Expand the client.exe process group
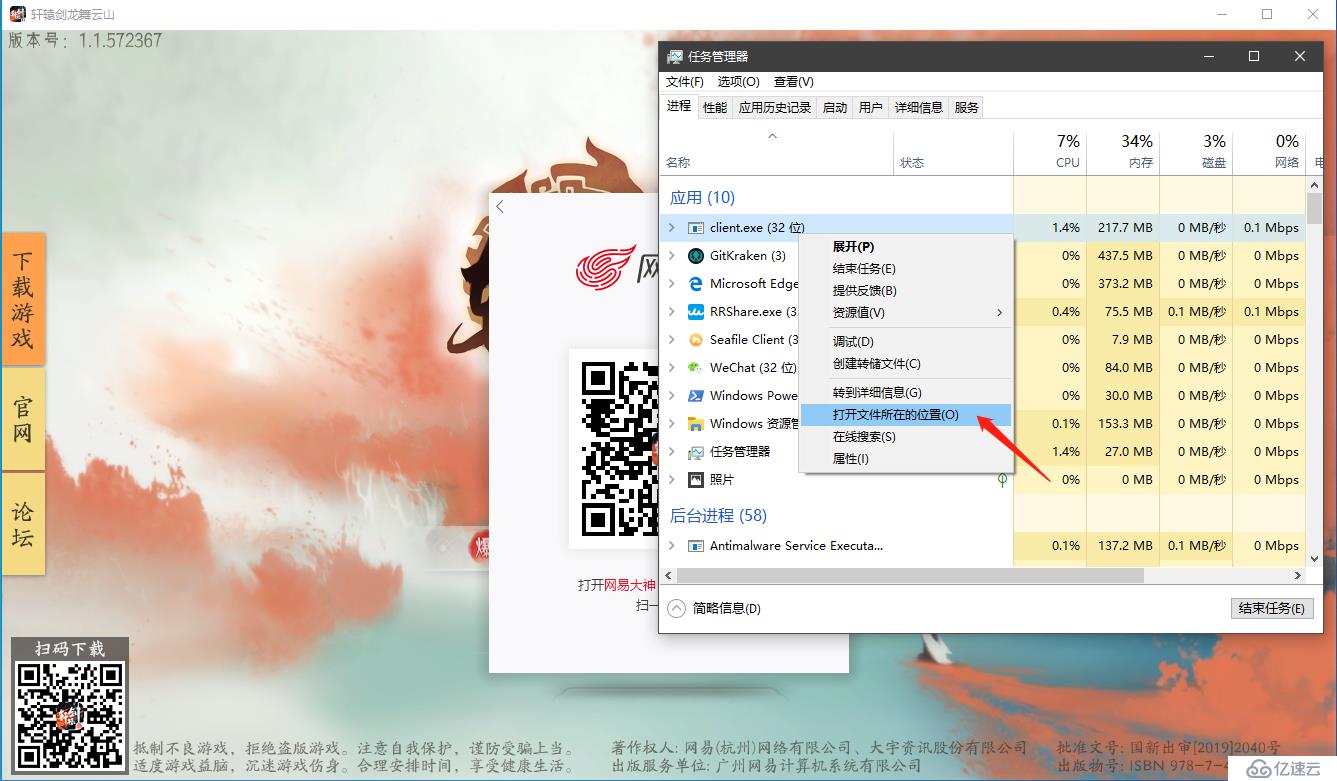The width and height of the screenshot is (1337, 781). (672, 228)
